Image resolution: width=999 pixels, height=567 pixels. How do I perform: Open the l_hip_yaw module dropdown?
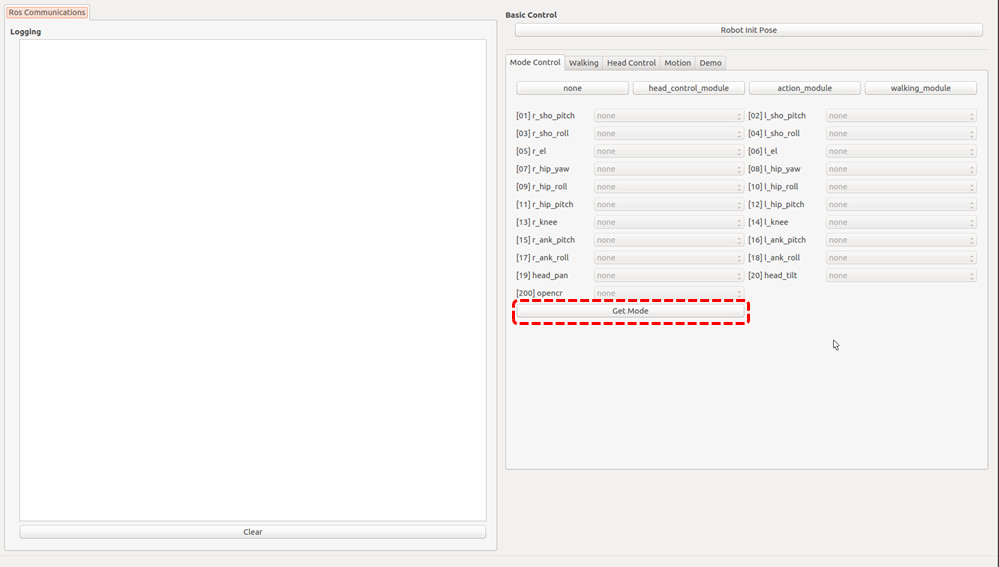(901, 169)
